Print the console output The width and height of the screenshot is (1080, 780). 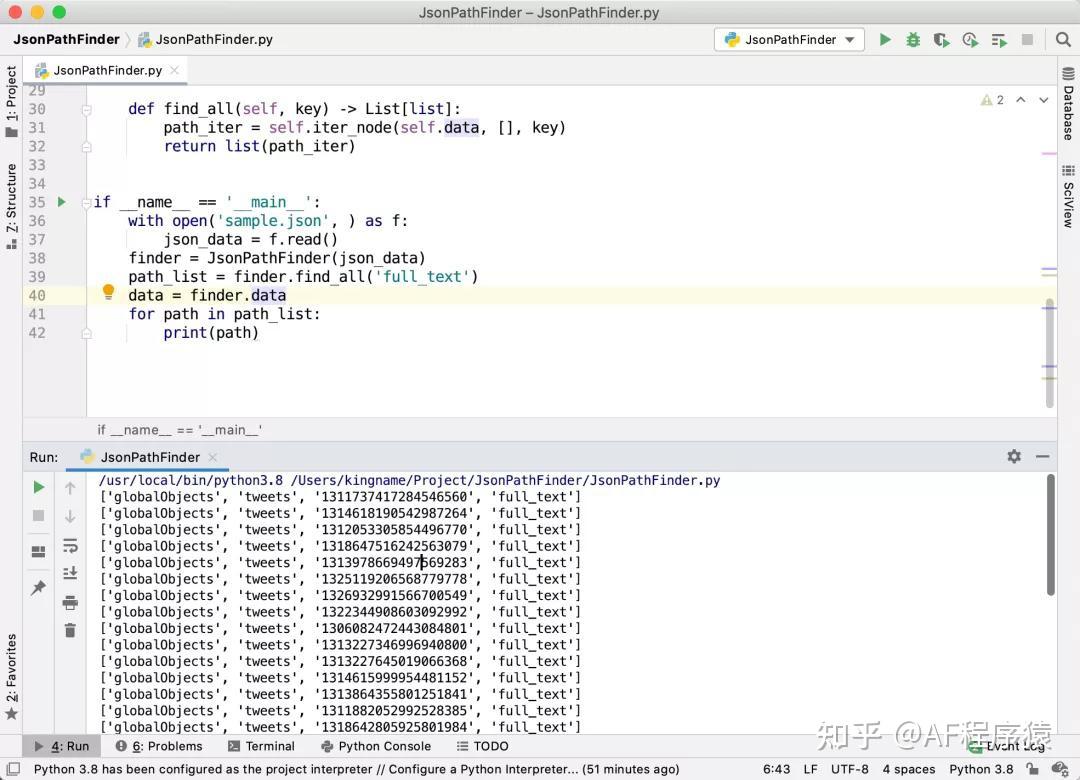[x=70, y=601]
